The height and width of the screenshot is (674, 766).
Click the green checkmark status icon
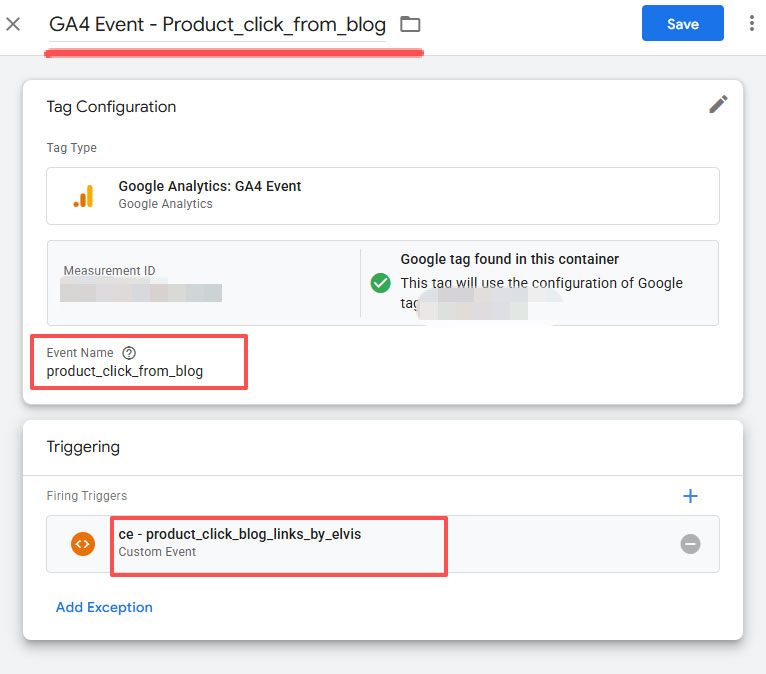pos(380,283)
